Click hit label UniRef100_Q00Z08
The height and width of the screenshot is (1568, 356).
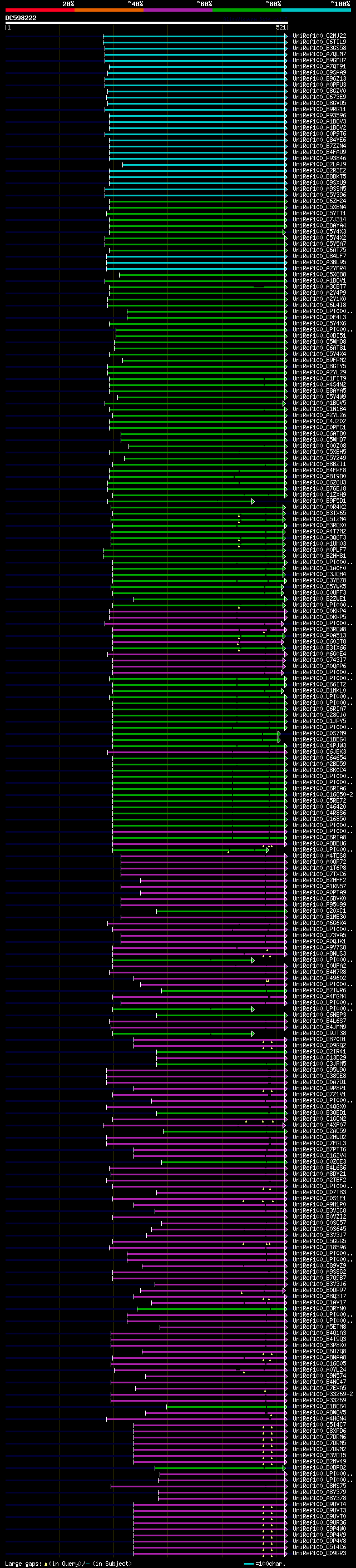pyautogui.click(x=319, y=446)
